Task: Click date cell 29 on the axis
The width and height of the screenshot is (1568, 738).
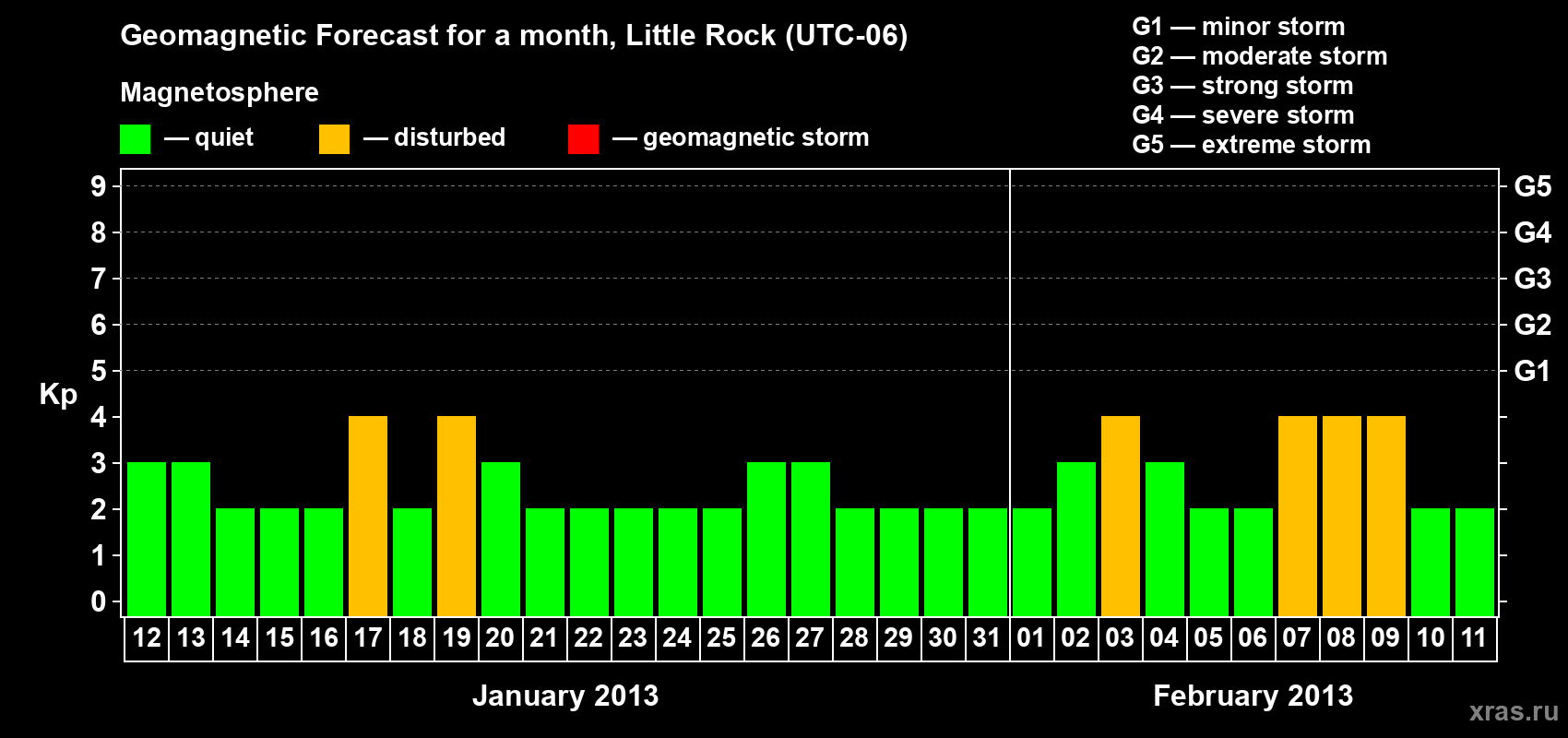Action: 899,638
